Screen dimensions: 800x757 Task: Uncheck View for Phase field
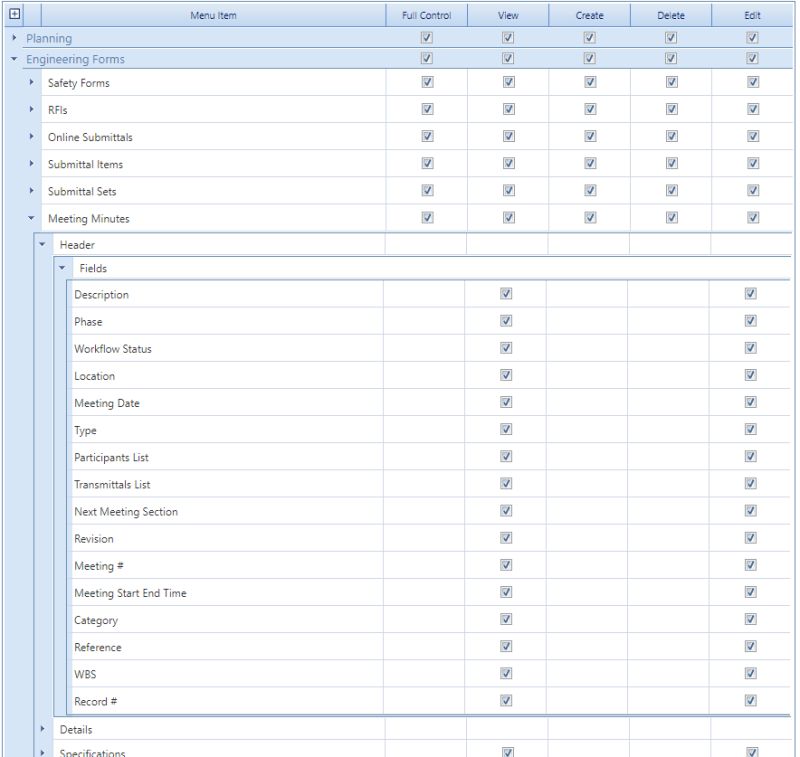[x=506, y=321]
